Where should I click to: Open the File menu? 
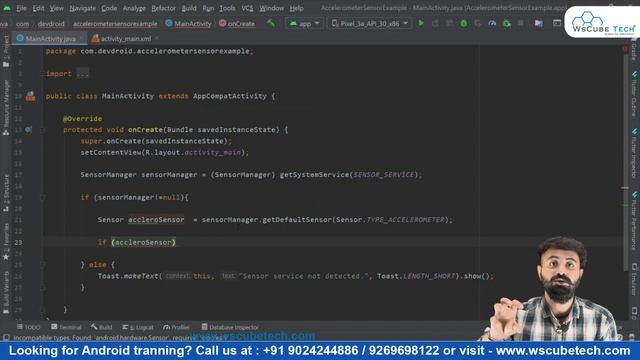click(21, 8)
